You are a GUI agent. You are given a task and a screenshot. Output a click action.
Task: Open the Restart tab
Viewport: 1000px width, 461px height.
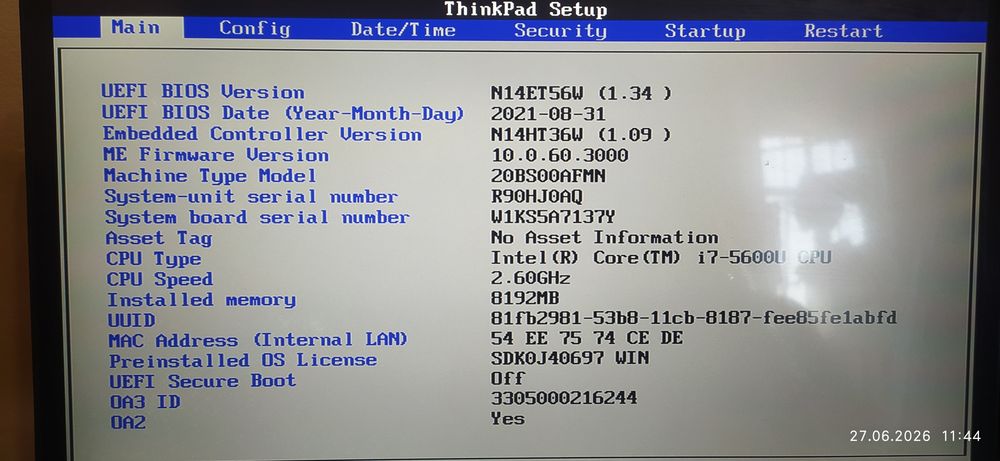(843, 31)
